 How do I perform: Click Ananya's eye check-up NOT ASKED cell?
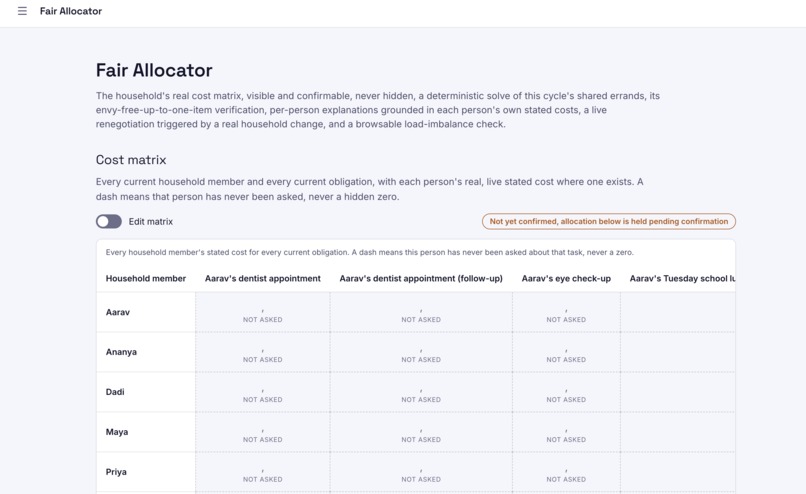point(566,352)
